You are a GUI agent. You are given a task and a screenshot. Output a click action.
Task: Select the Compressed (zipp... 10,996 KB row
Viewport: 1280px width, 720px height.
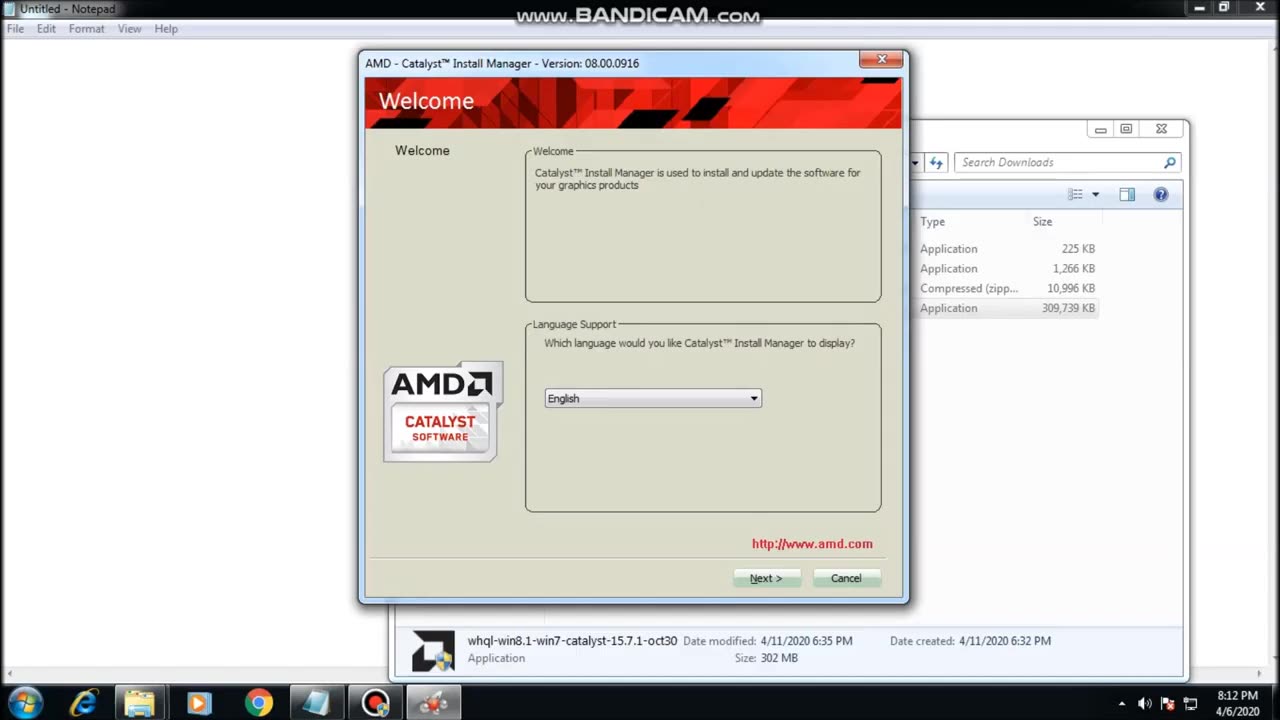[1007, 289]
